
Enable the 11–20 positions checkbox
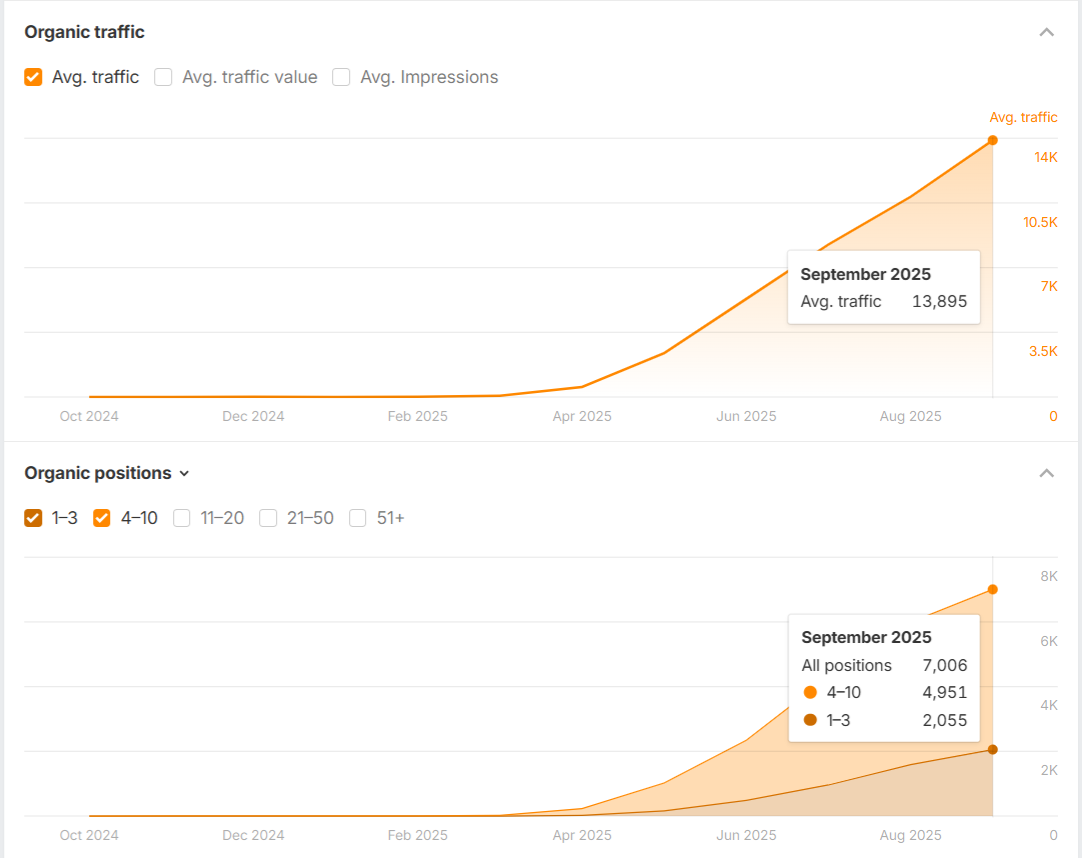pos(181,518)
